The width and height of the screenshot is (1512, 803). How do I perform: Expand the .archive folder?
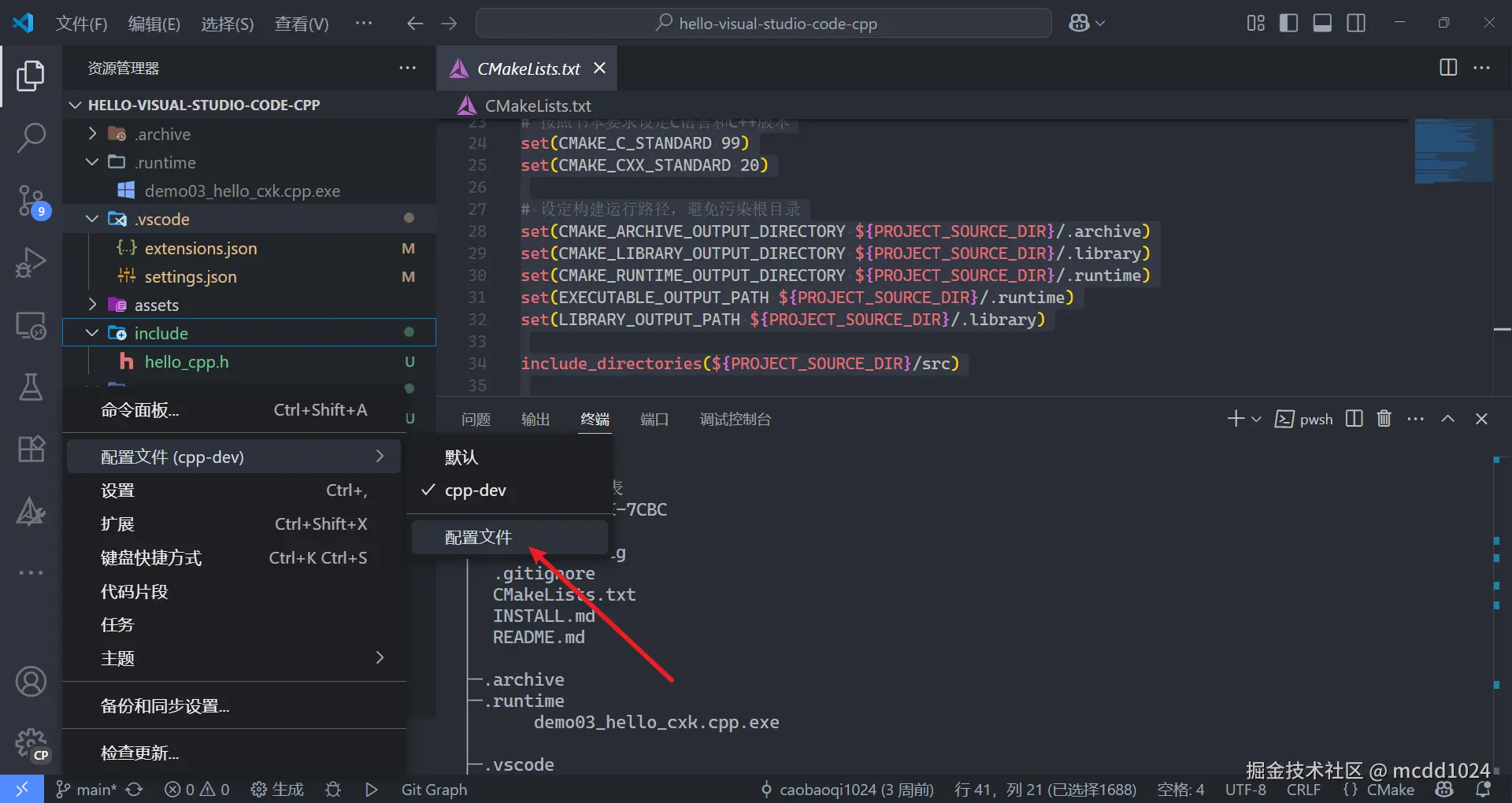coord(92,134)
